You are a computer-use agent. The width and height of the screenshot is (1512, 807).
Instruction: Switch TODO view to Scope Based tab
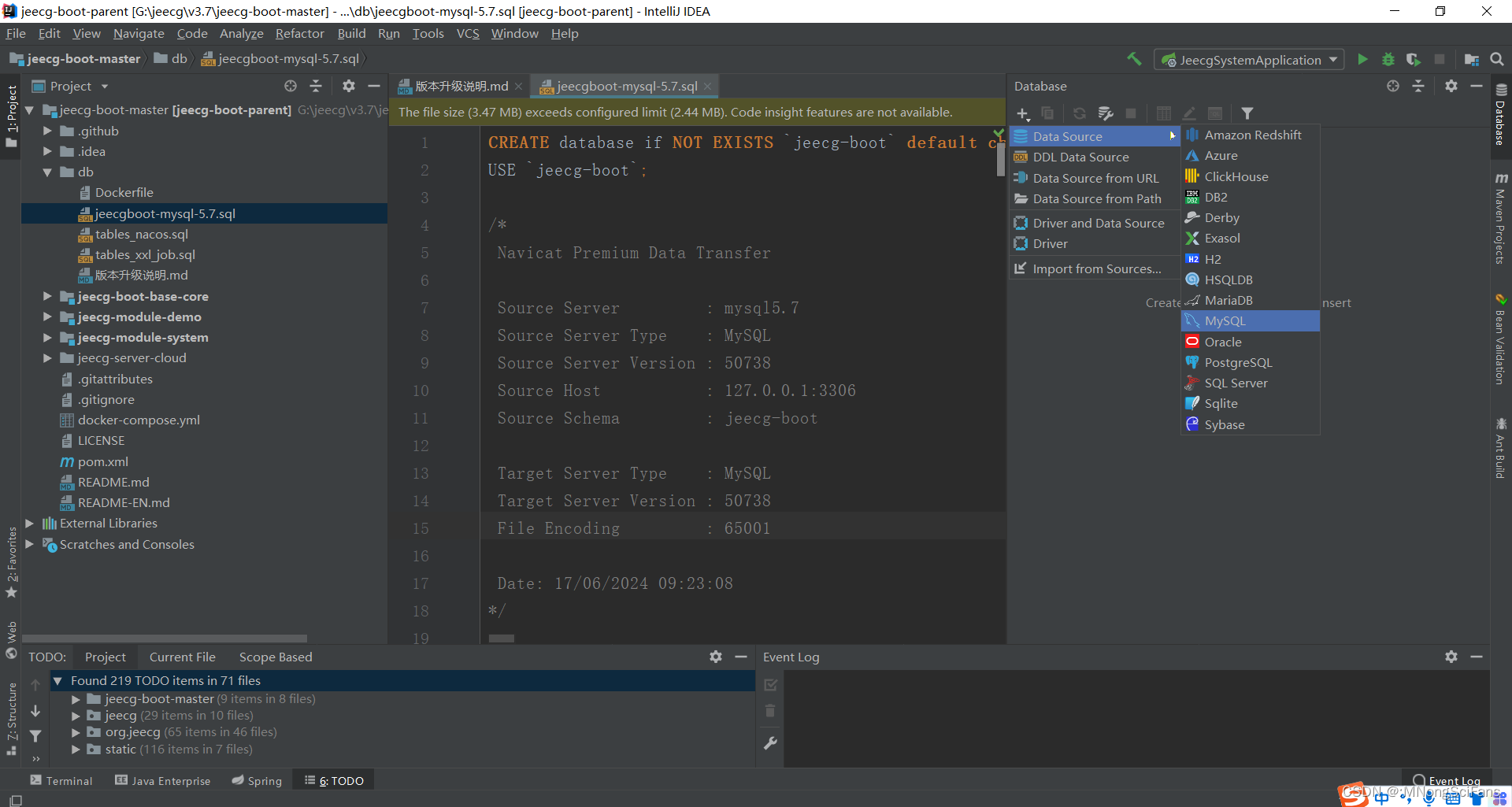[x=276, y=657]
